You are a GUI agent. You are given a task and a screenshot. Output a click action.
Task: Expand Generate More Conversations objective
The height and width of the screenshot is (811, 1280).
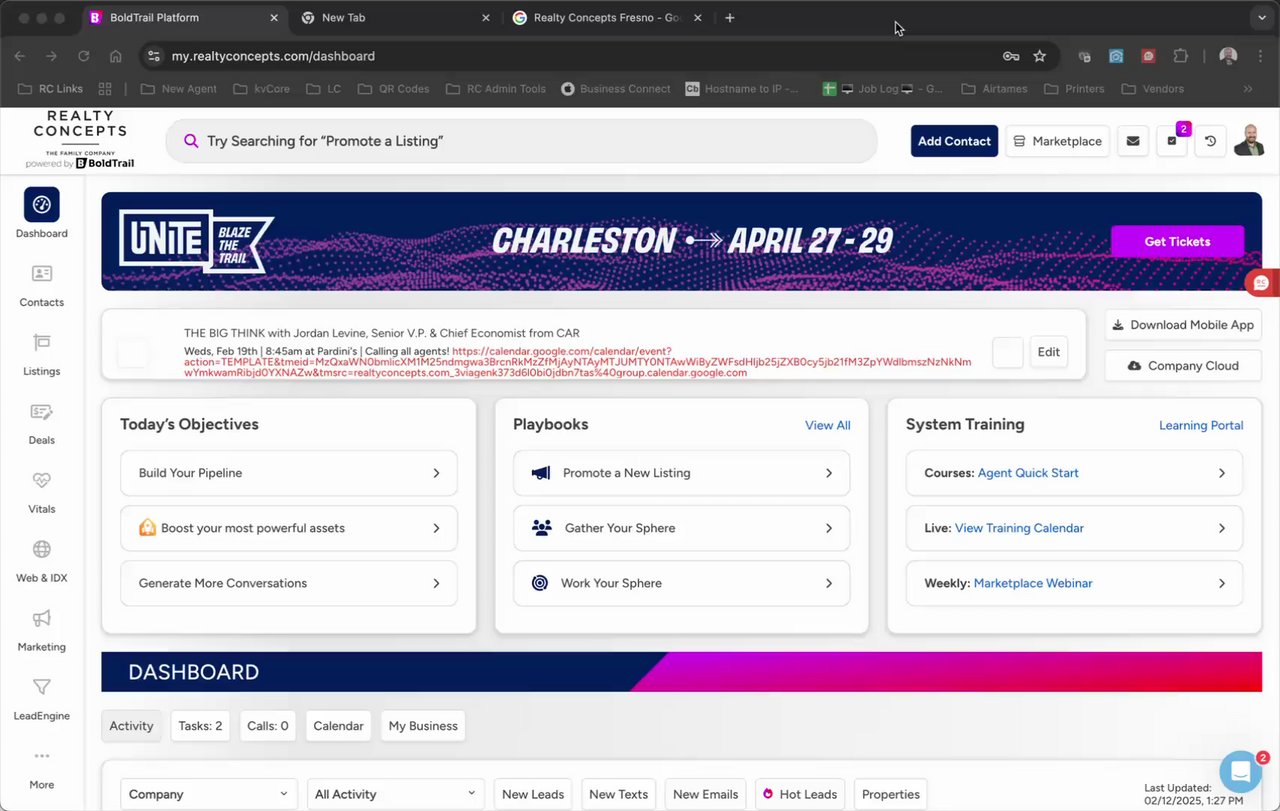click(x=289, y=583)
